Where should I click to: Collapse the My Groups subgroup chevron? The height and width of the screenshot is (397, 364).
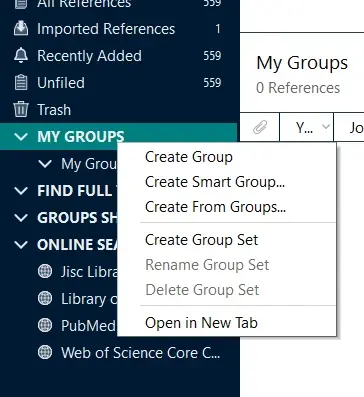point(45,164)
